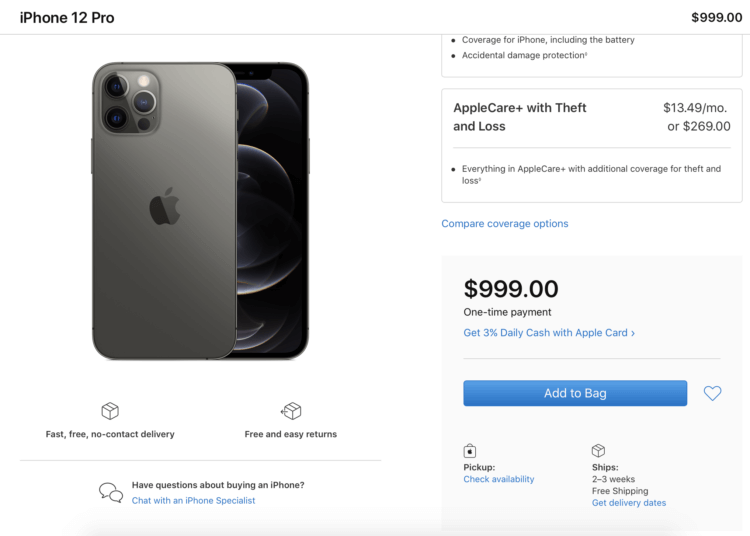Click the iPhone 12 Pro product image
The width and height of the screenshot is (750, 536).
[200, 211]
